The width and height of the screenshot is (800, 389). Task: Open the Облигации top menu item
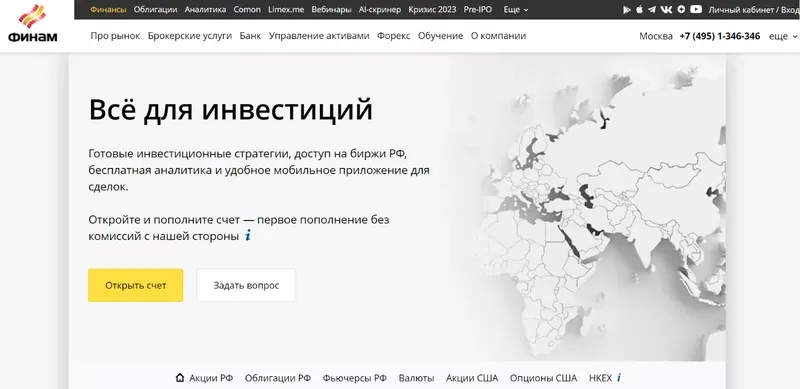[156, 9]
